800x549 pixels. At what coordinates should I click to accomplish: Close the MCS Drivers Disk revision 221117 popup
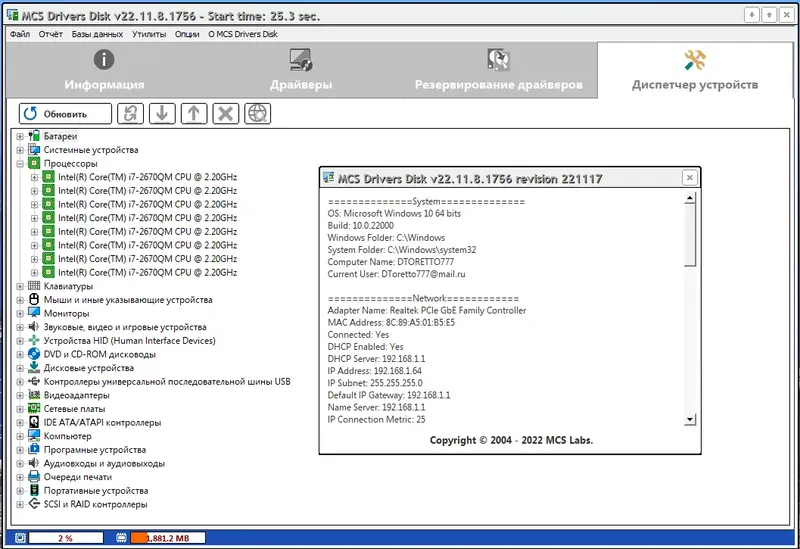689,178
